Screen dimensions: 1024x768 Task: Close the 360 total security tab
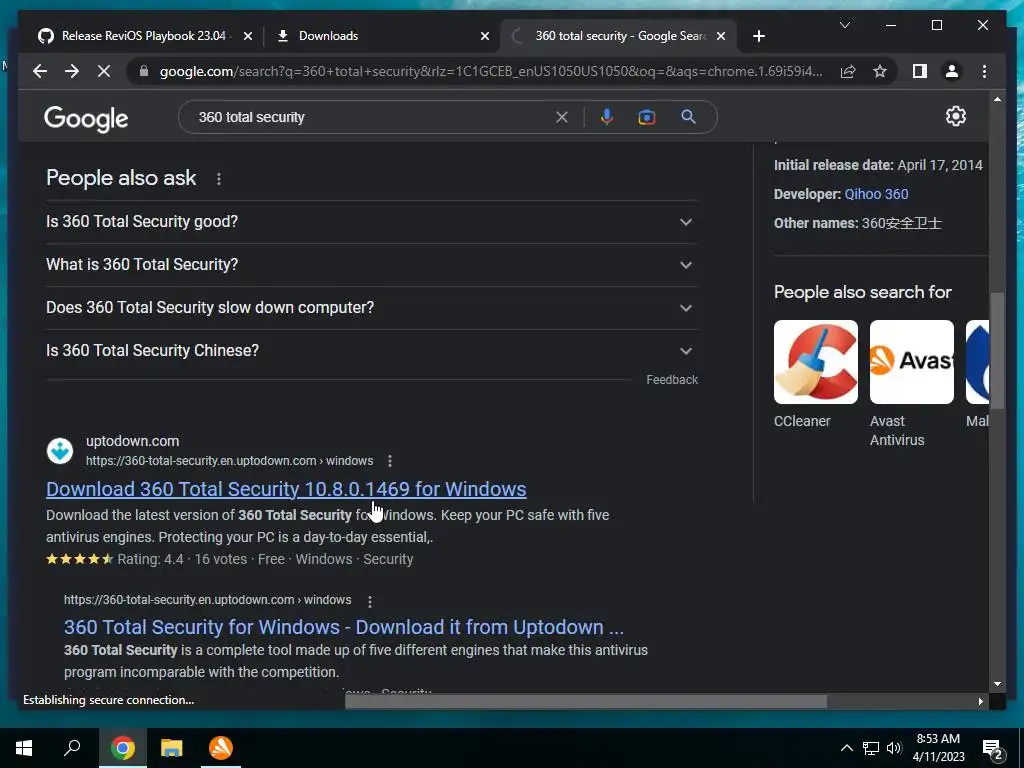[x=721, y=36]
